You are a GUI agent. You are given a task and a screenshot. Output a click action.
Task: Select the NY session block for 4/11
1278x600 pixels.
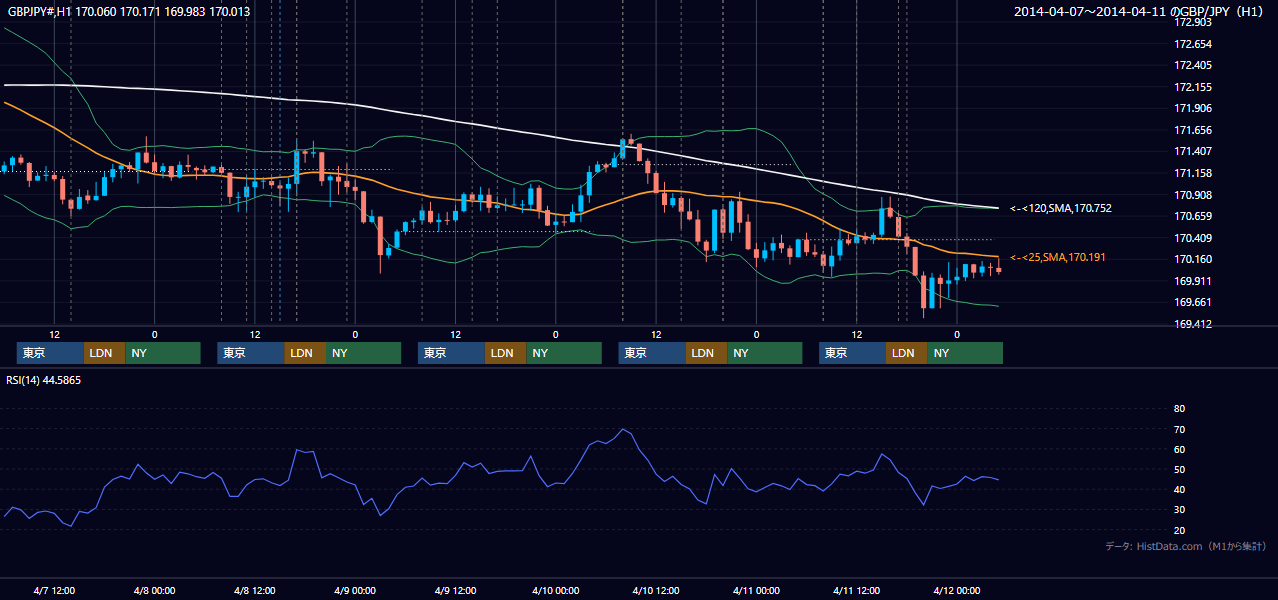tap(965, 353)
